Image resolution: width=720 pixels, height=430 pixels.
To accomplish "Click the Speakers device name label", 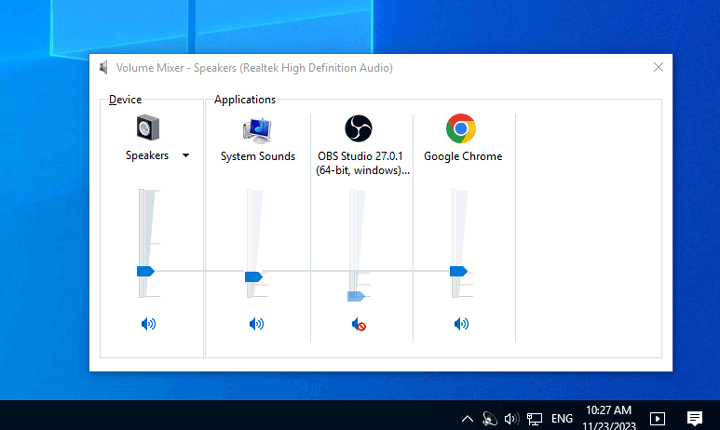I will tap(147, 155).
